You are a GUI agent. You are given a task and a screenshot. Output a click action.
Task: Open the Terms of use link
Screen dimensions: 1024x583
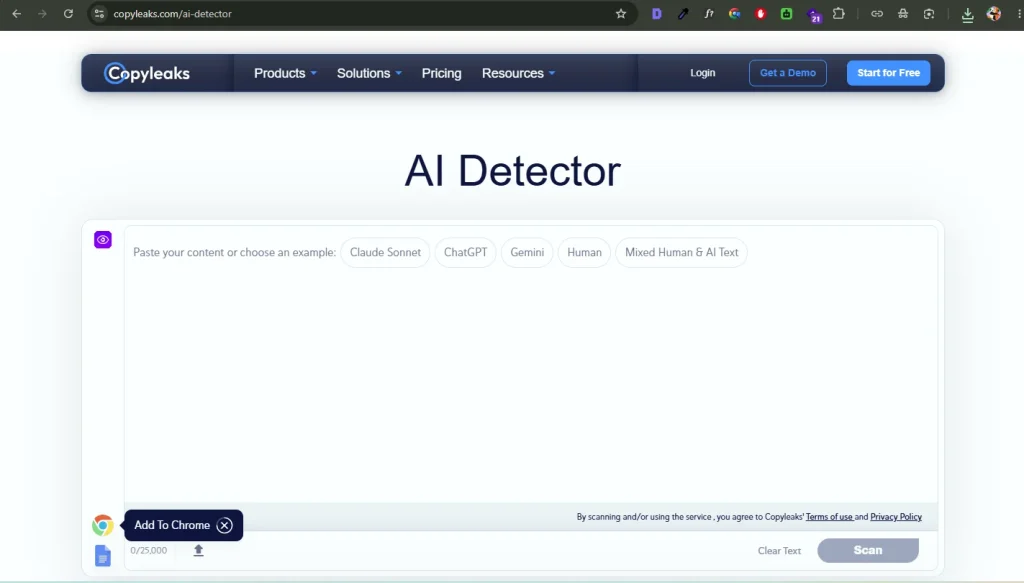coord(829,516)
